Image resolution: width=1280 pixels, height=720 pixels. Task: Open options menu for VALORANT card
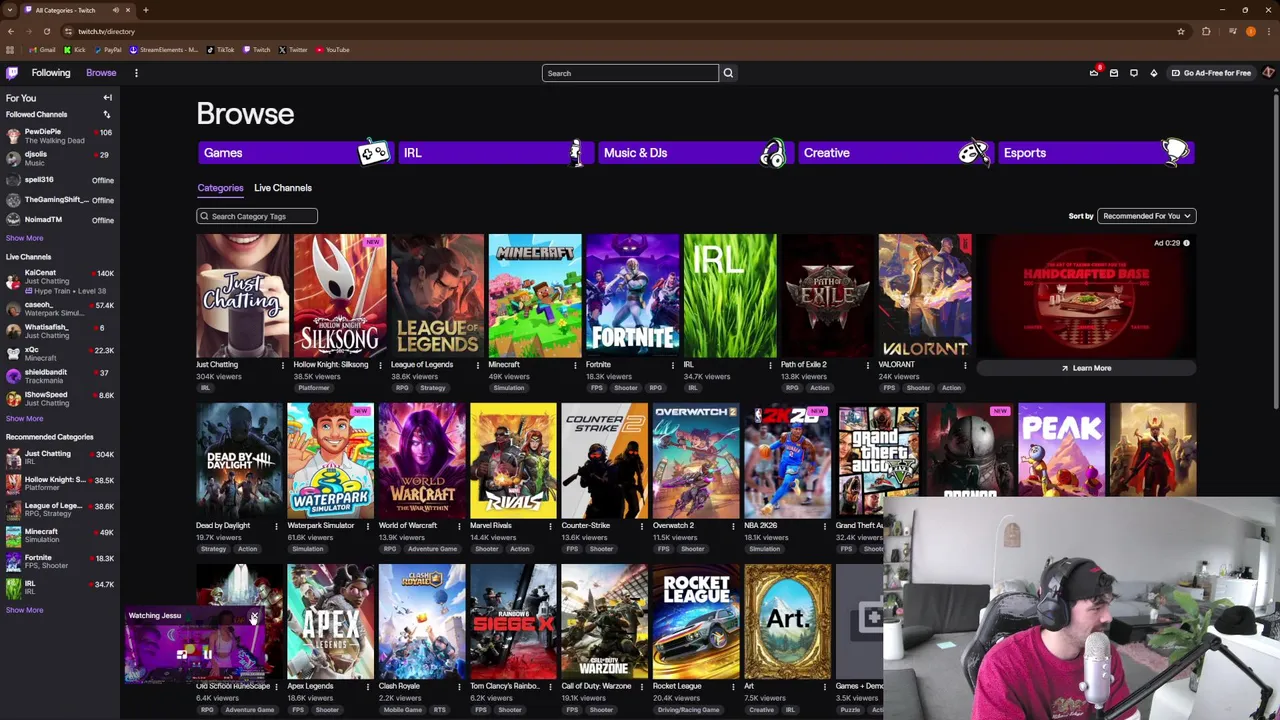tap(965, 365)
